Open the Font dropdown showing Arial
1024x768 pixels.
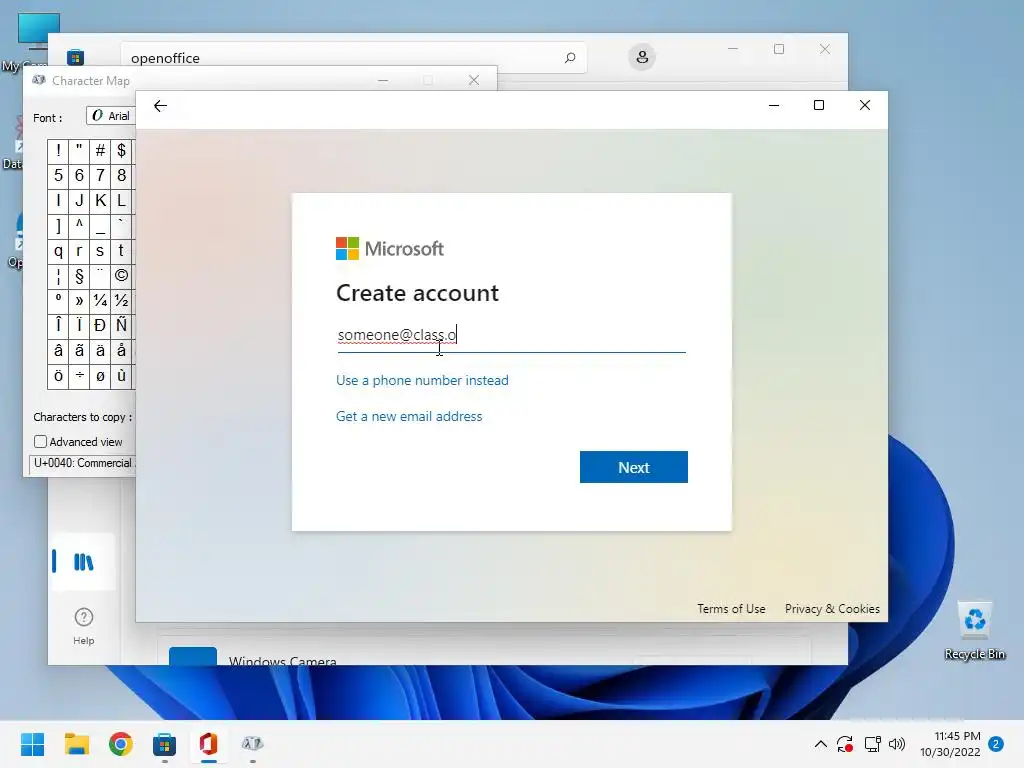(x=111, y=116)
